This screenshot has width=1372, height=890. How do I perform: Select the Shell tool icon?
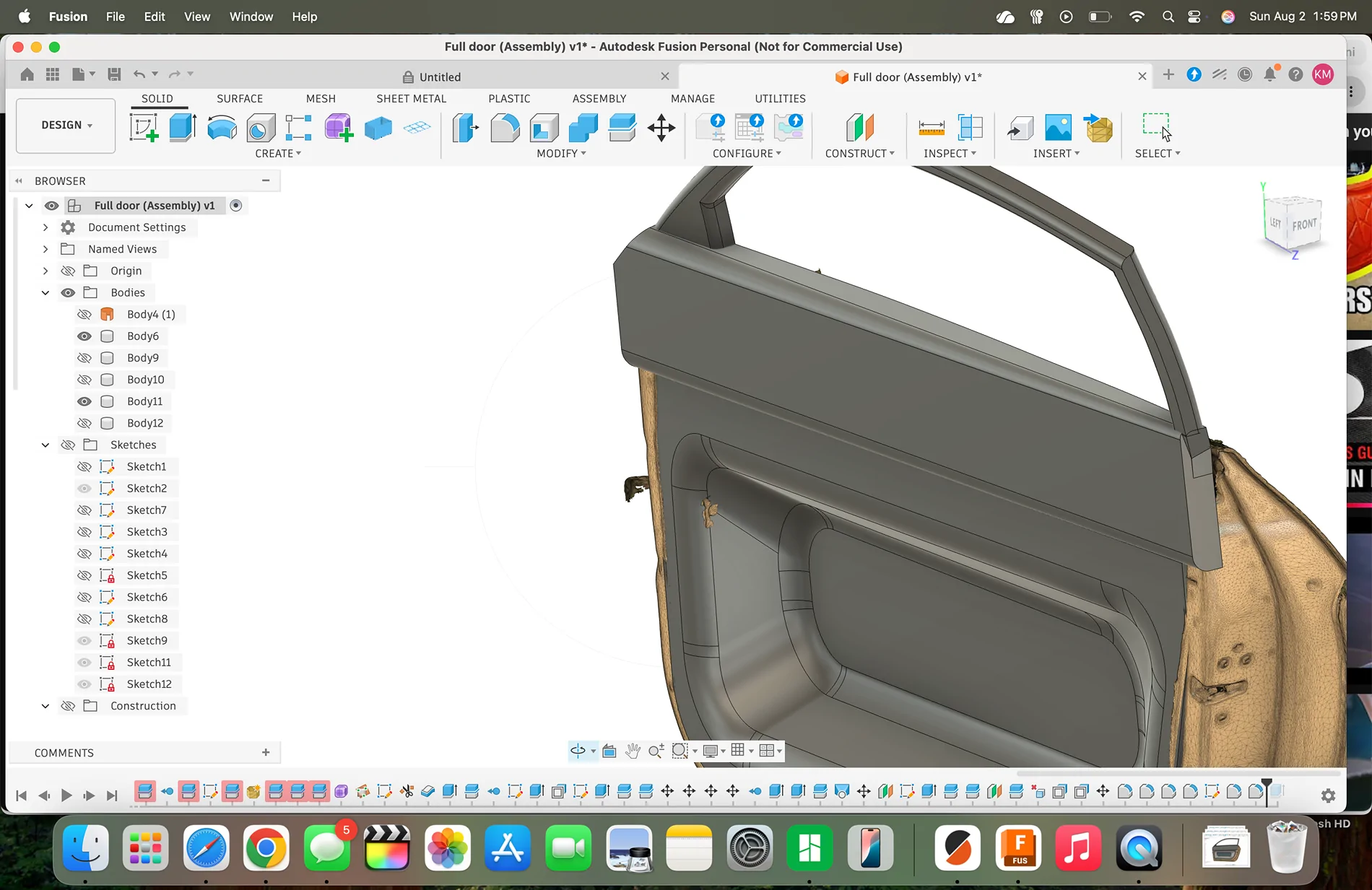[544, 128]
